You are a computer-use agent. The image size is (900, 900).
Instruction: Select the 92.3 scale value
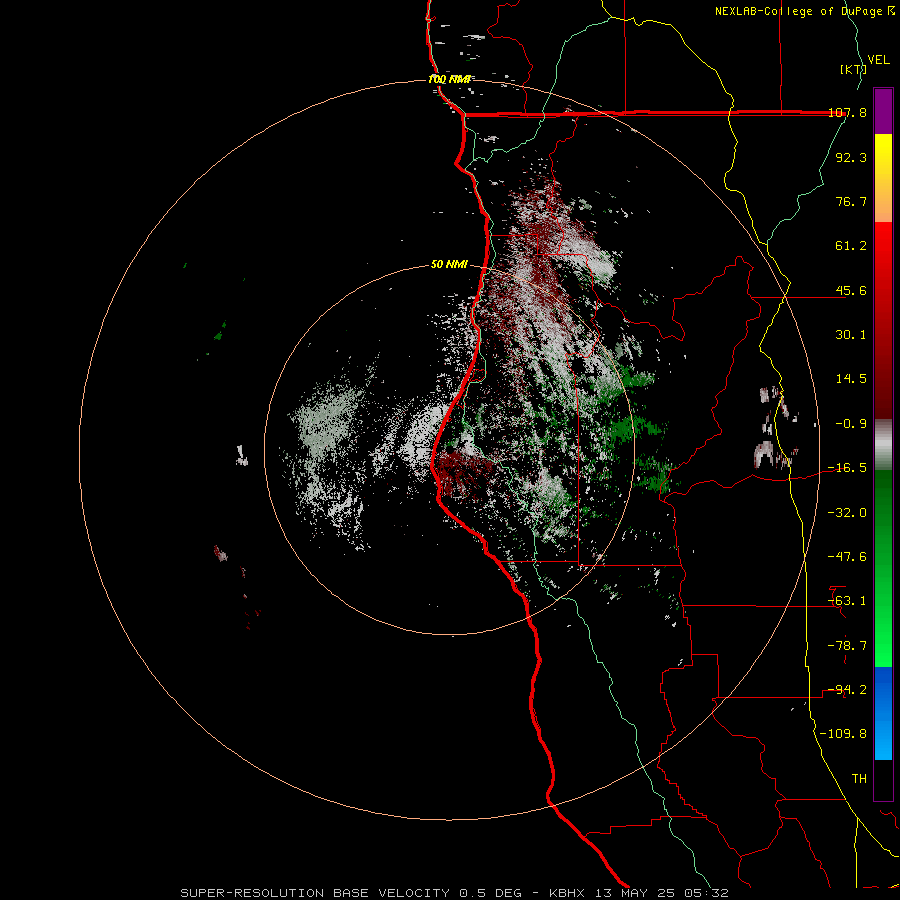[851, 157]
